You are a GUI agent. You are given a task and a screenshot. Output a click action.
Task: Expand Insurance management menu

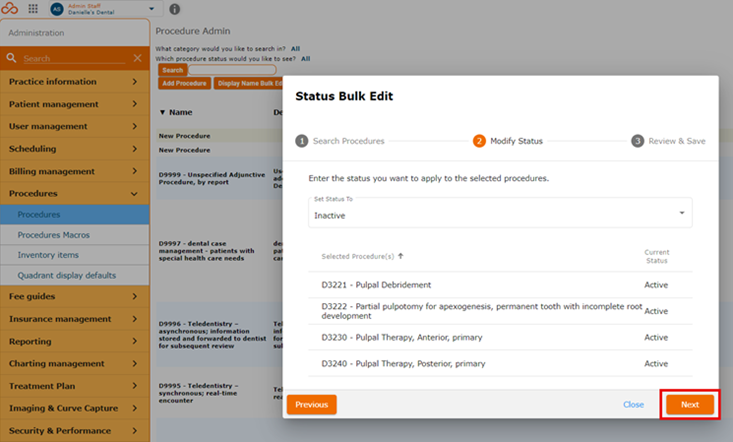tap(75, 319)
